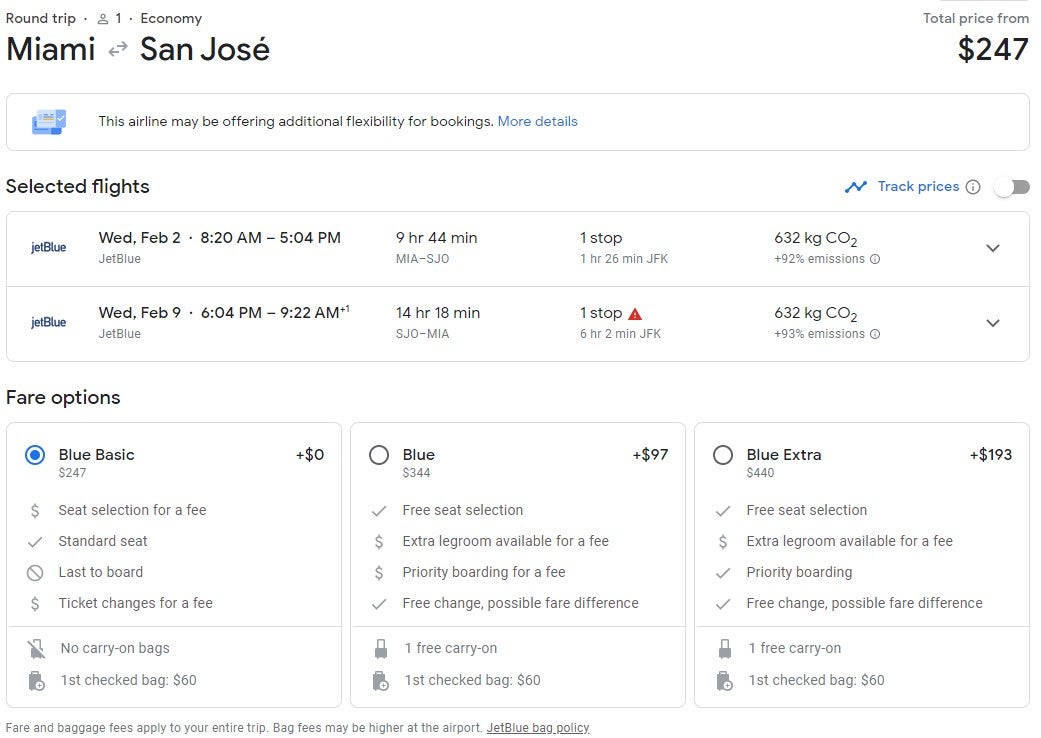The width and height of the screenshot is (1041, 738).
Task: Open +93% emissions info icon
Action: [875, 334]
